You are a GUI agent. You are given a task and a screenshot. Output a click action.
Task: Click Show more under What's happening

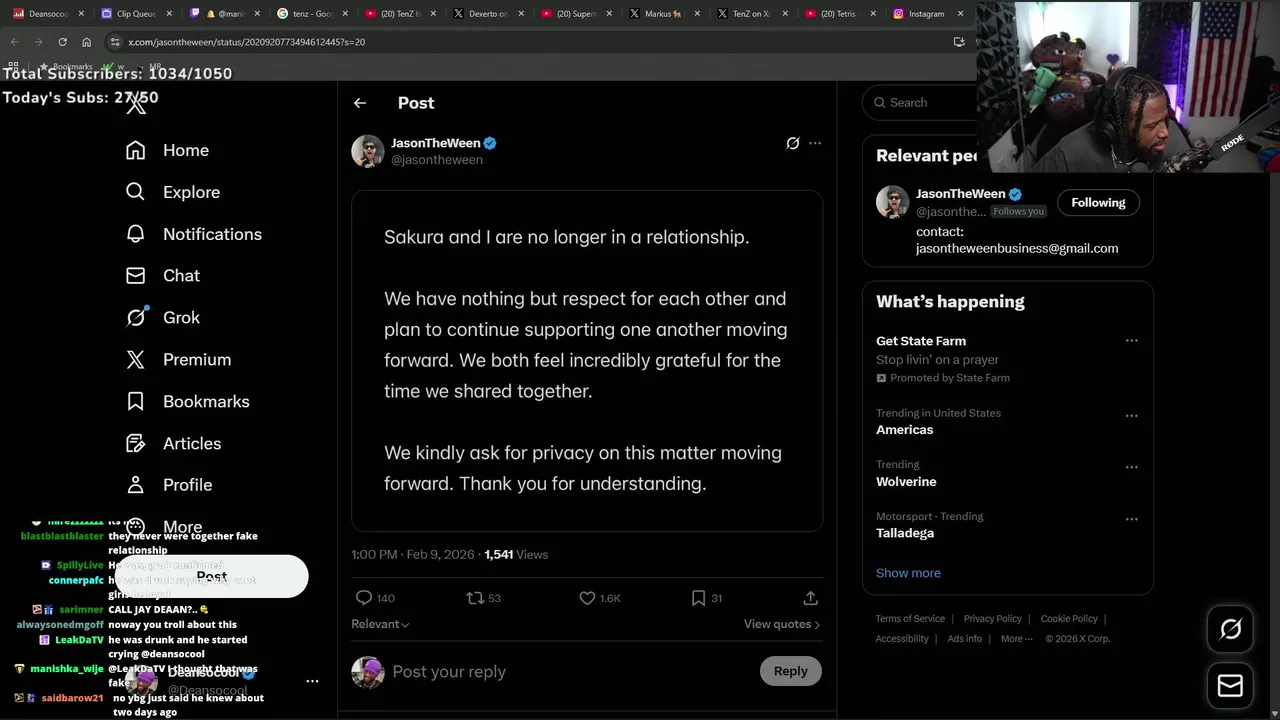908,573
